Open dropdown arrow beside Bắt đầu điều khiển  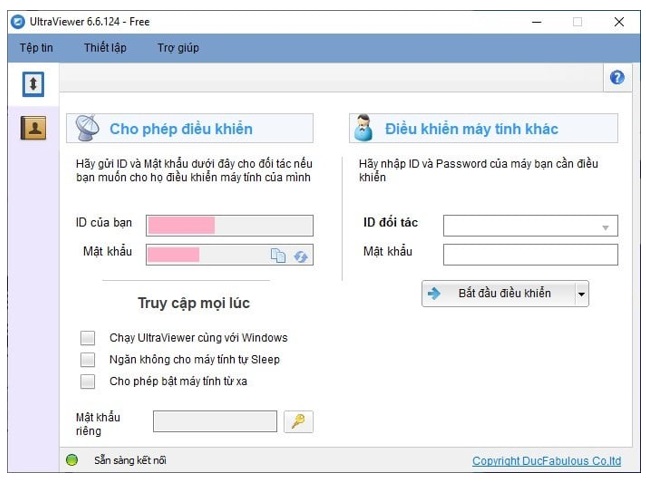[582, 294]
